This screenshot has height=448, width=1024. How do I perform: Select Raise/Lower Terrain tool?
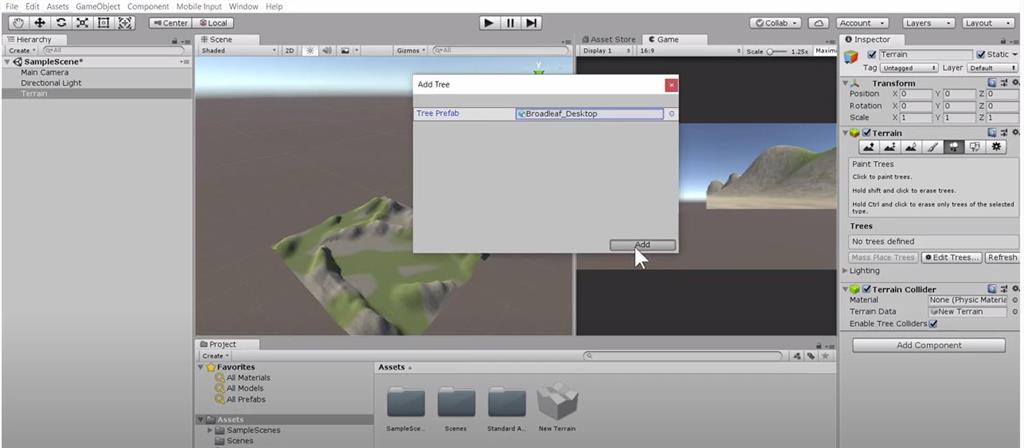pyautogui.click(x=868, y=147)
